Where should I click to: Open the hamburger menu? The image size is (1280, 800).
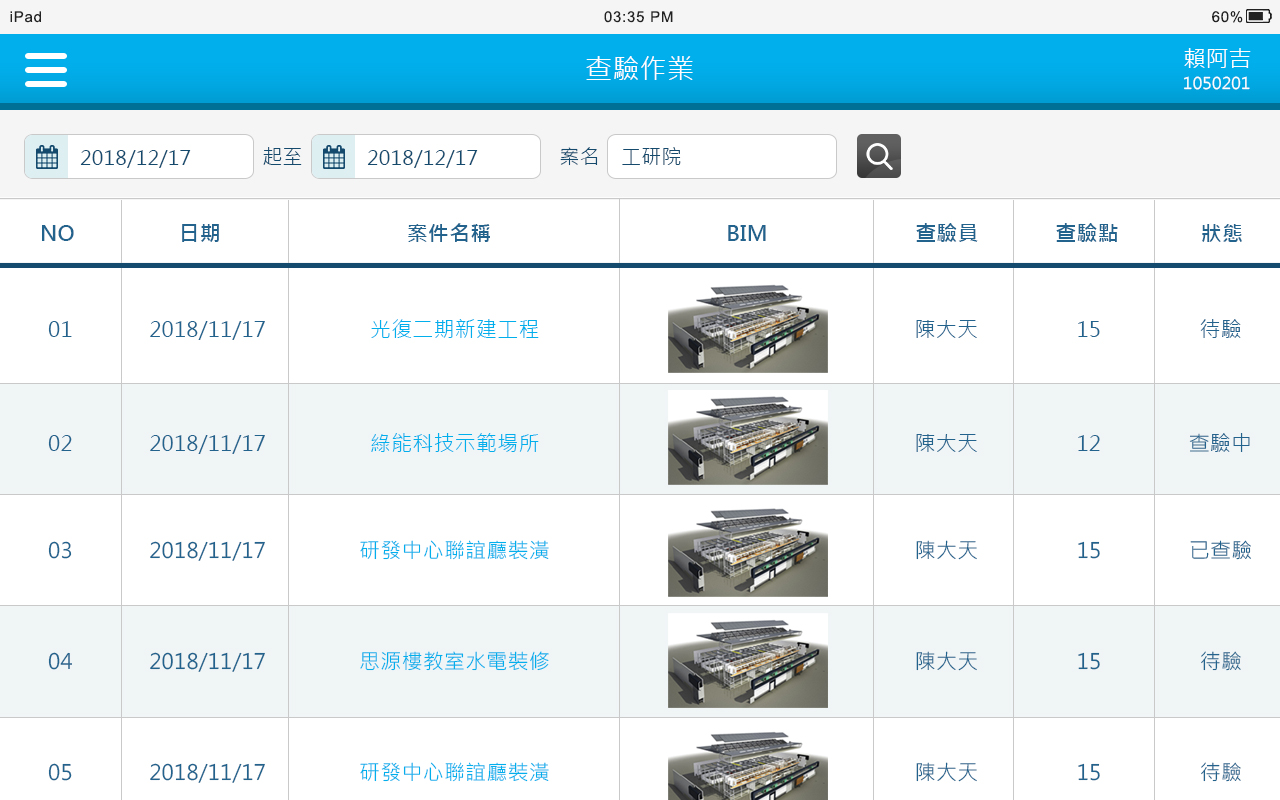pos(46,70)
